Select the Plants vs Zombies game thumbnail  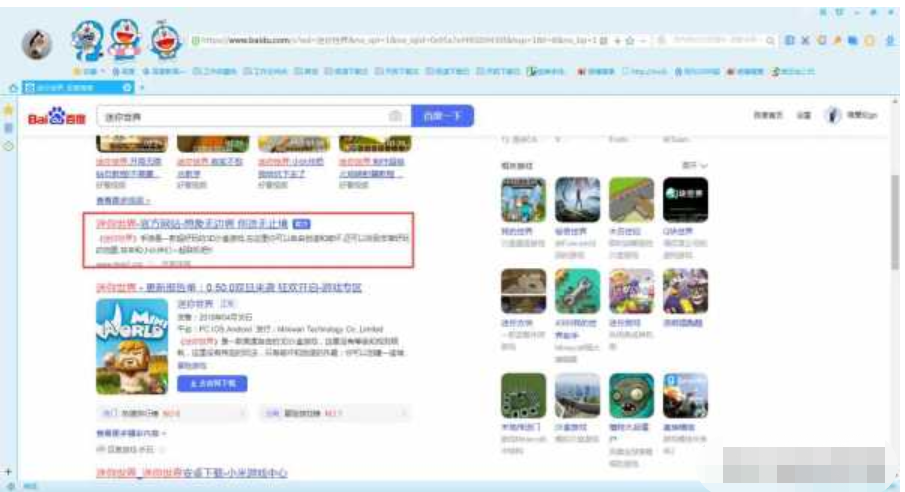631,396
